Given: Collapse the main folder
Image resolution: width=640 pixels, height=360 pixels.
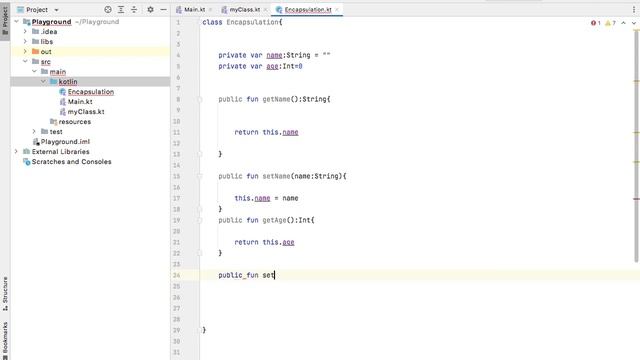Looking at the screenshot, I should pos(34,71).
